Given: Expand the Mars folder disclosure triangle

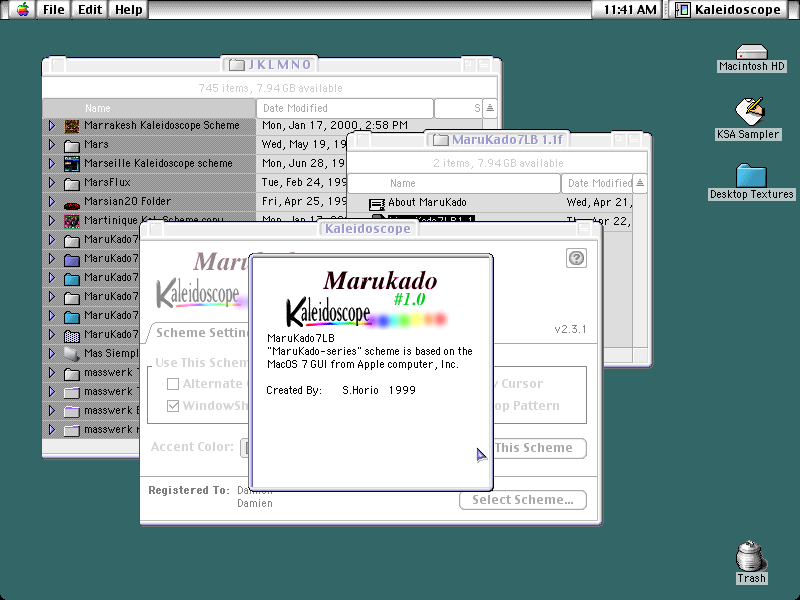Looking at the screenshot, I should (52, 144).
